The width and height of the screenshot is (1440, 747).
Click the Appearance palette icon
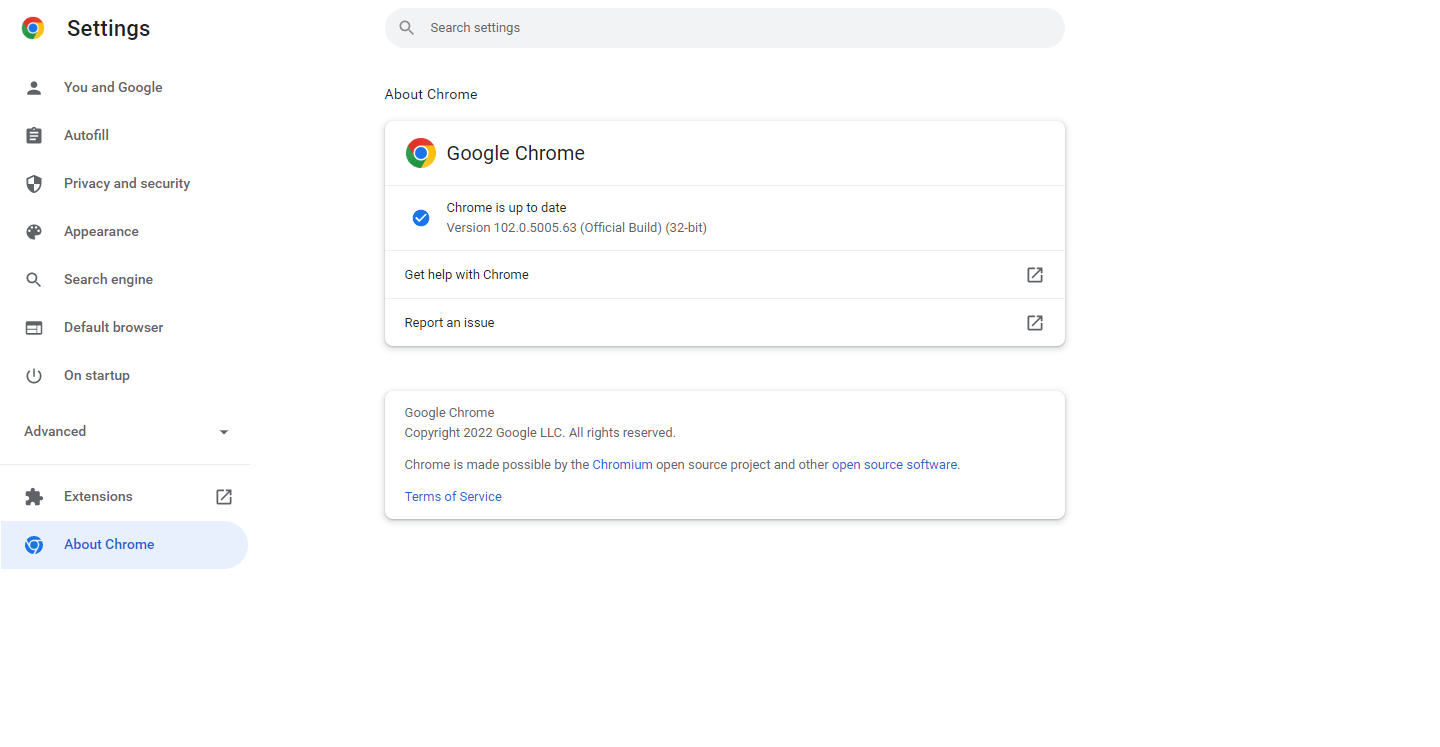(34, 231)
